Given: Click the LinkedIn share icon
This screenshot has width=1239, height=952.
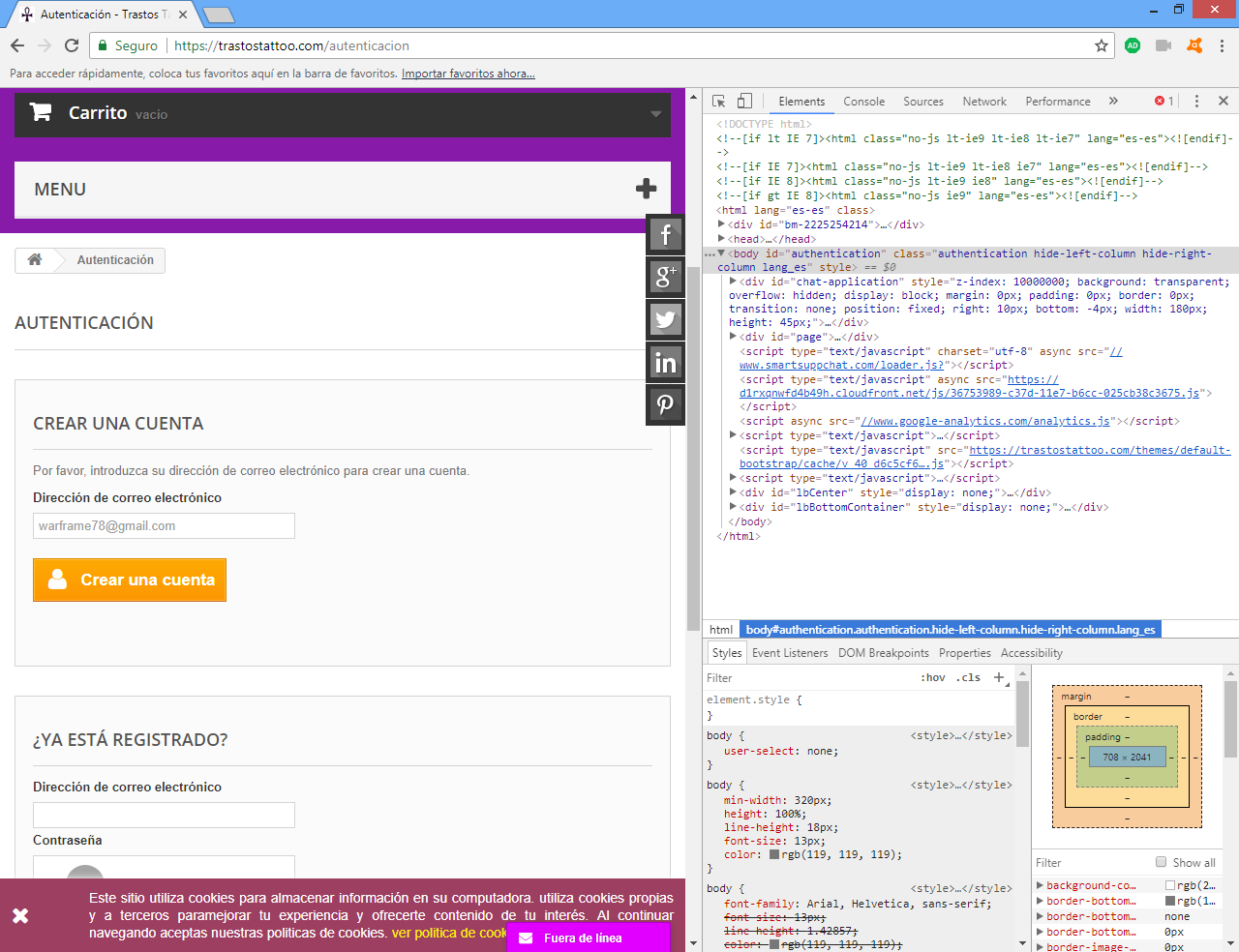Looking at the screenshot, I should (665, 363).
